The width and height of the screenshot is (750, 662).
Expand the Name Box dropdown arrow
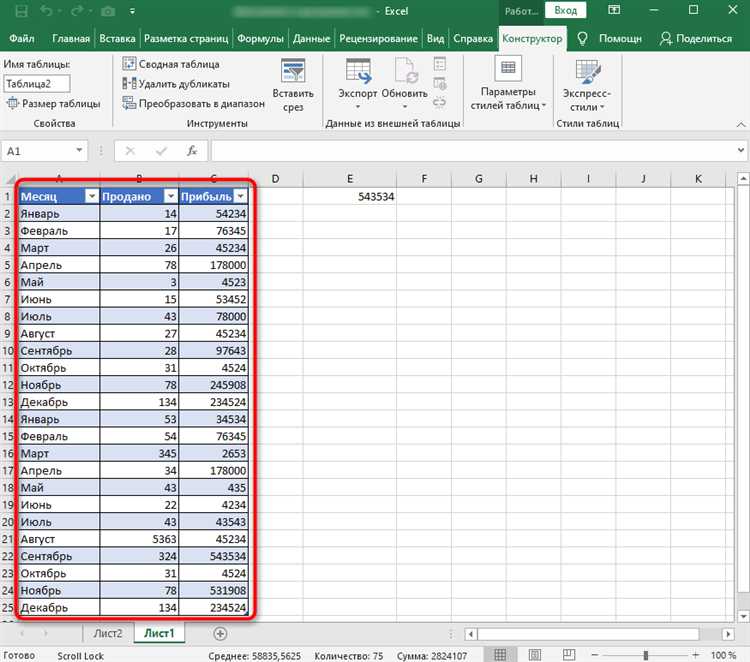[79, 151]
